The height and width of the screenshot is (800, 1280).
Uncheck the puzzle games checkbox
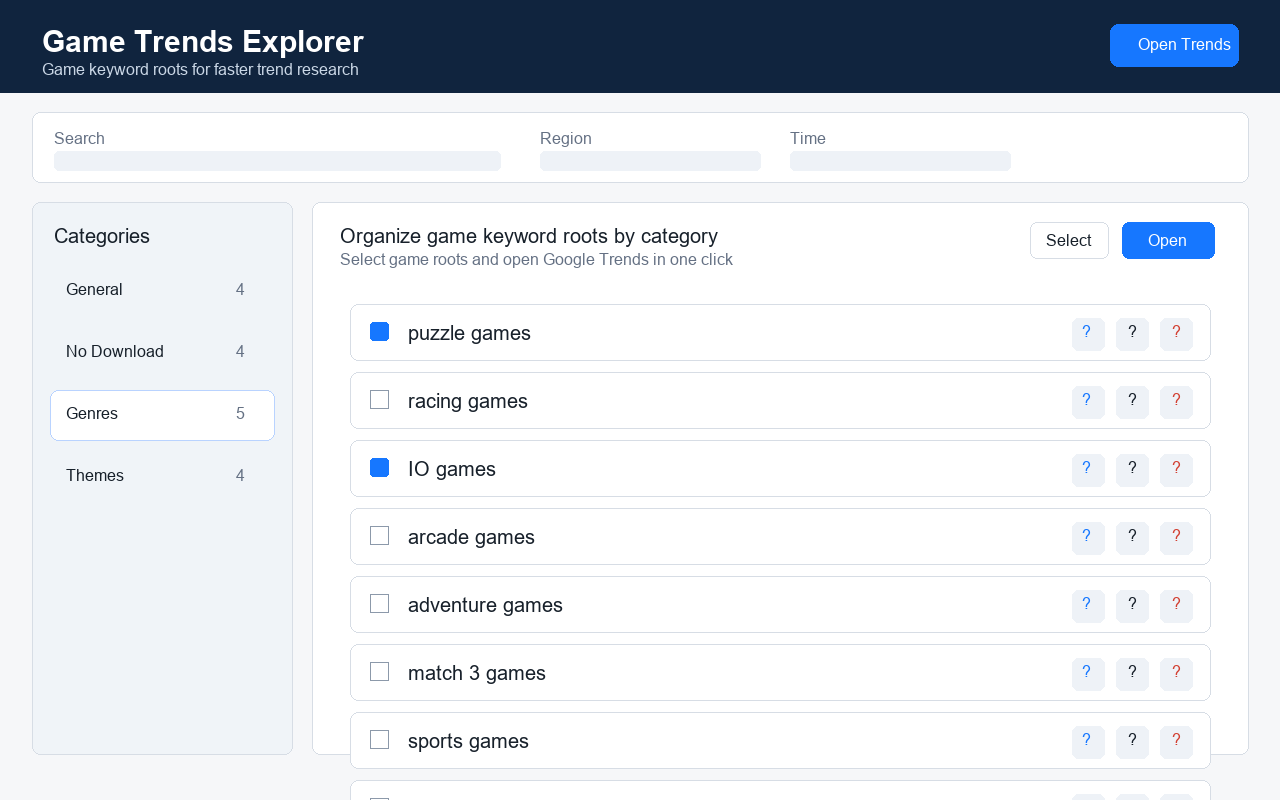point(379,332)
